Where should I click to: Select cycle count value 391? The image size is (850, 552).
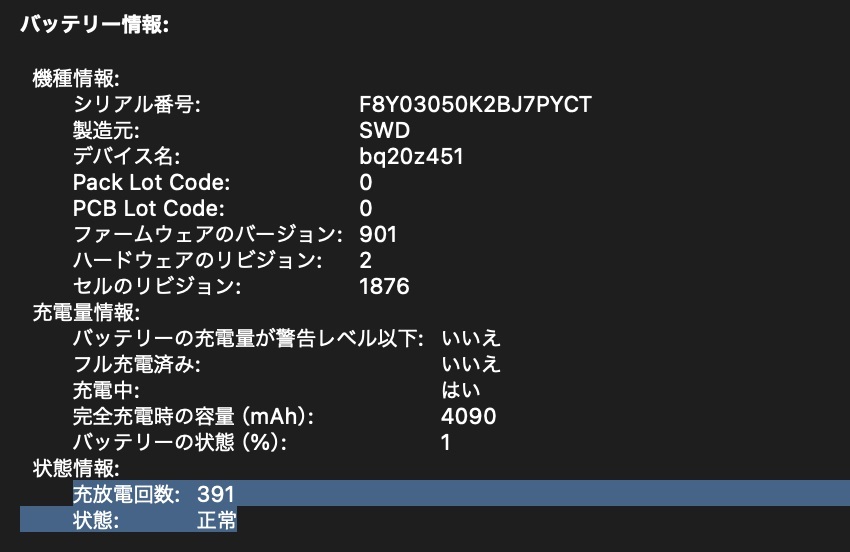216,494
